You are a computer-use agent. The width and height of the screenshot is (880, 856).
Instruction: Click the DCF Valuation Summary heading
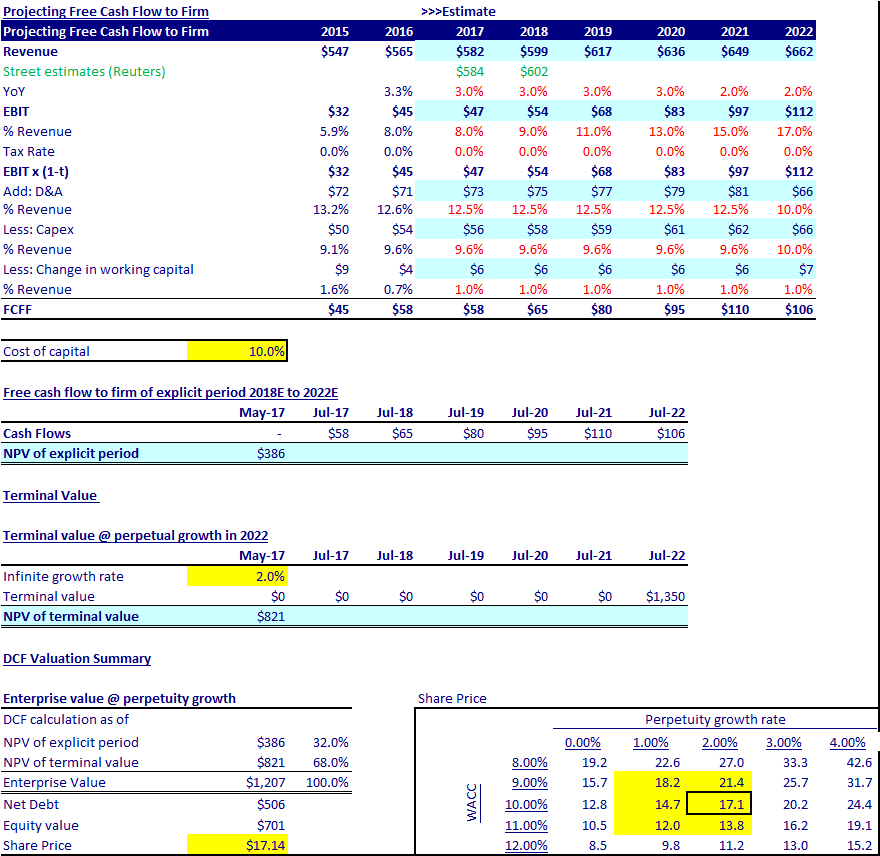77,658
